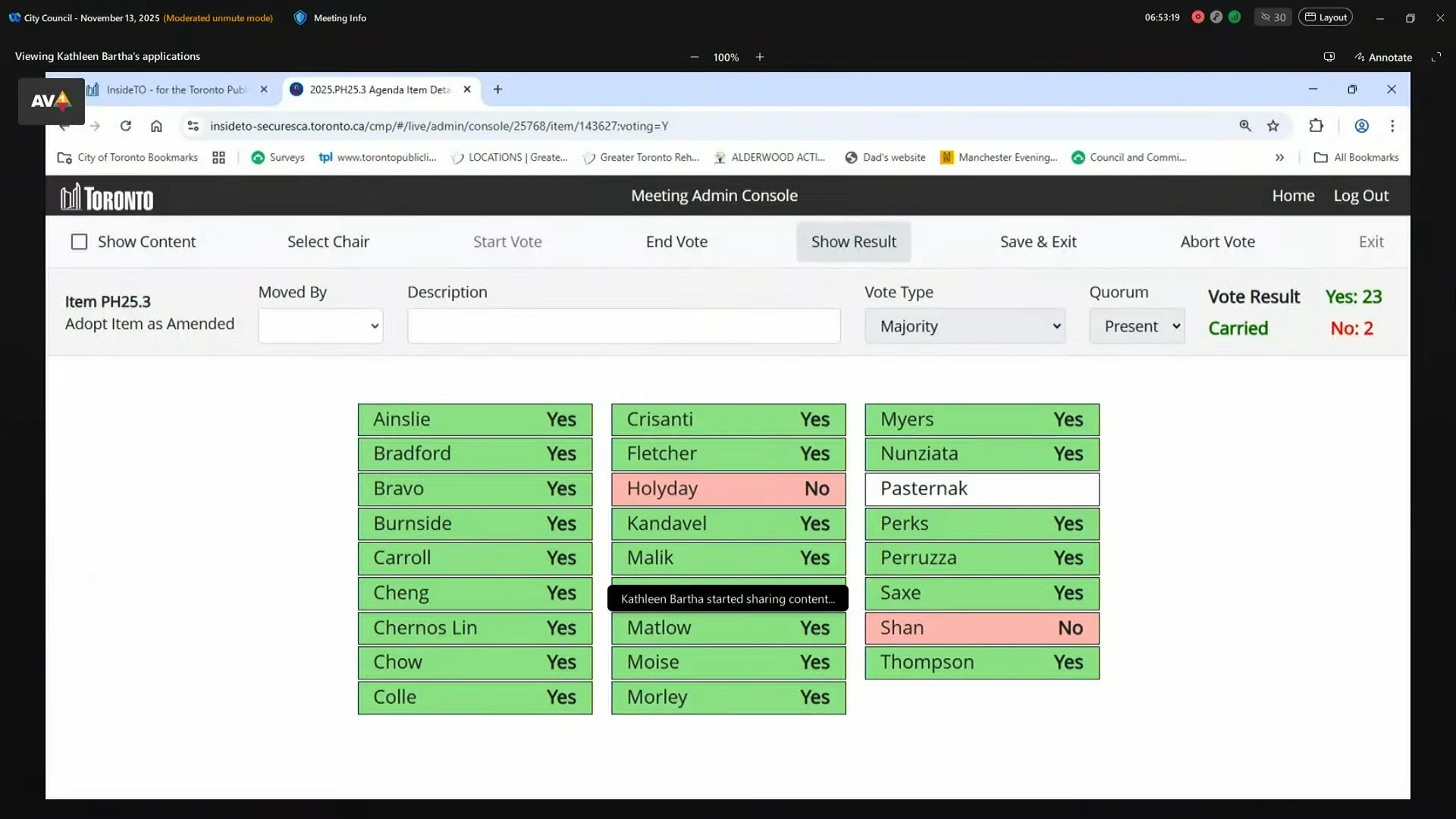Open the Vote Type Majority dropdown
1456x819 pixels.
click(x=965, y=326)
